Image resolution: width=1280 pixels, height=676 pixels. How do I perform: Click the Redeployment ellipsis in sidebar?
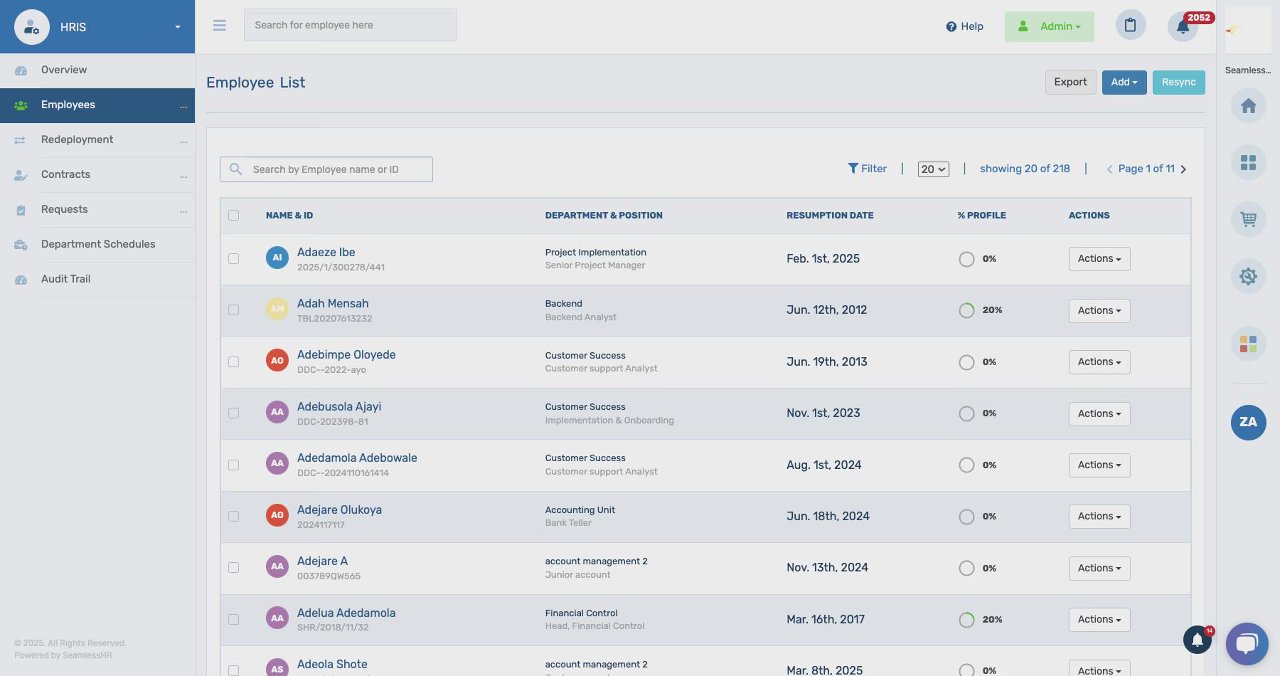point(184,140)
